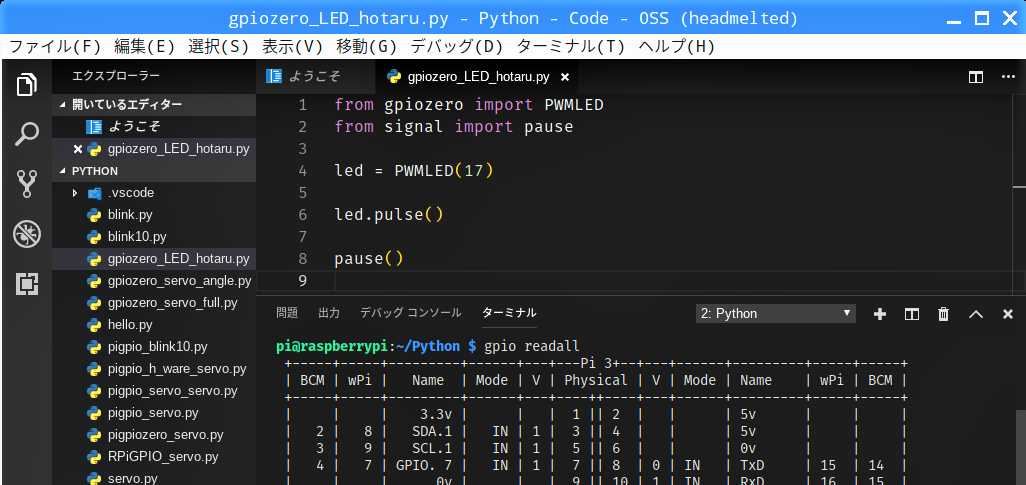This screenshot has width=1026, height=485.
Task: Open pigpio_blink10.py in the explorer
Action: (154, 347)
